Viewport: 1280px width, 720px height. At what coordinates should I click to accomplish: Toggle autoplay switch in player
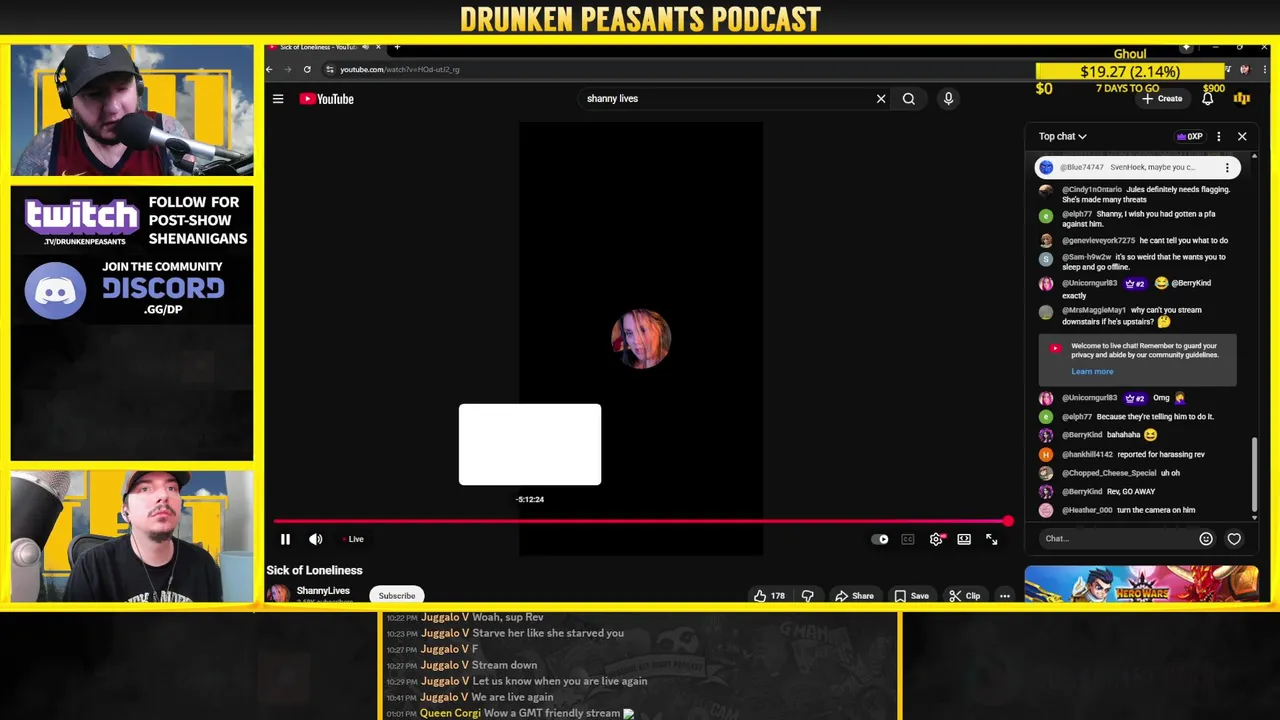pos(880,539)
